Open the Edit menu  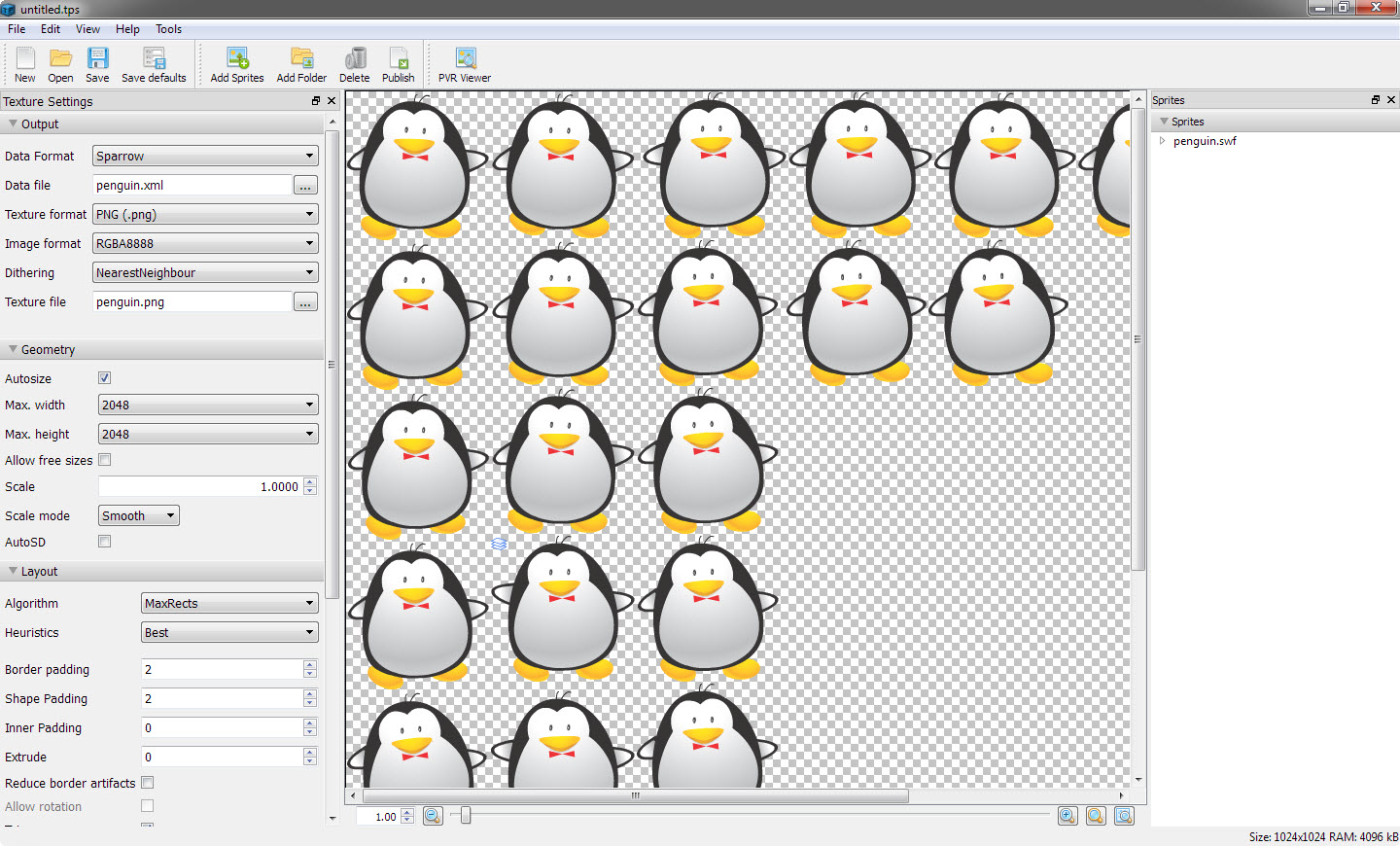[x=50, y=28]
